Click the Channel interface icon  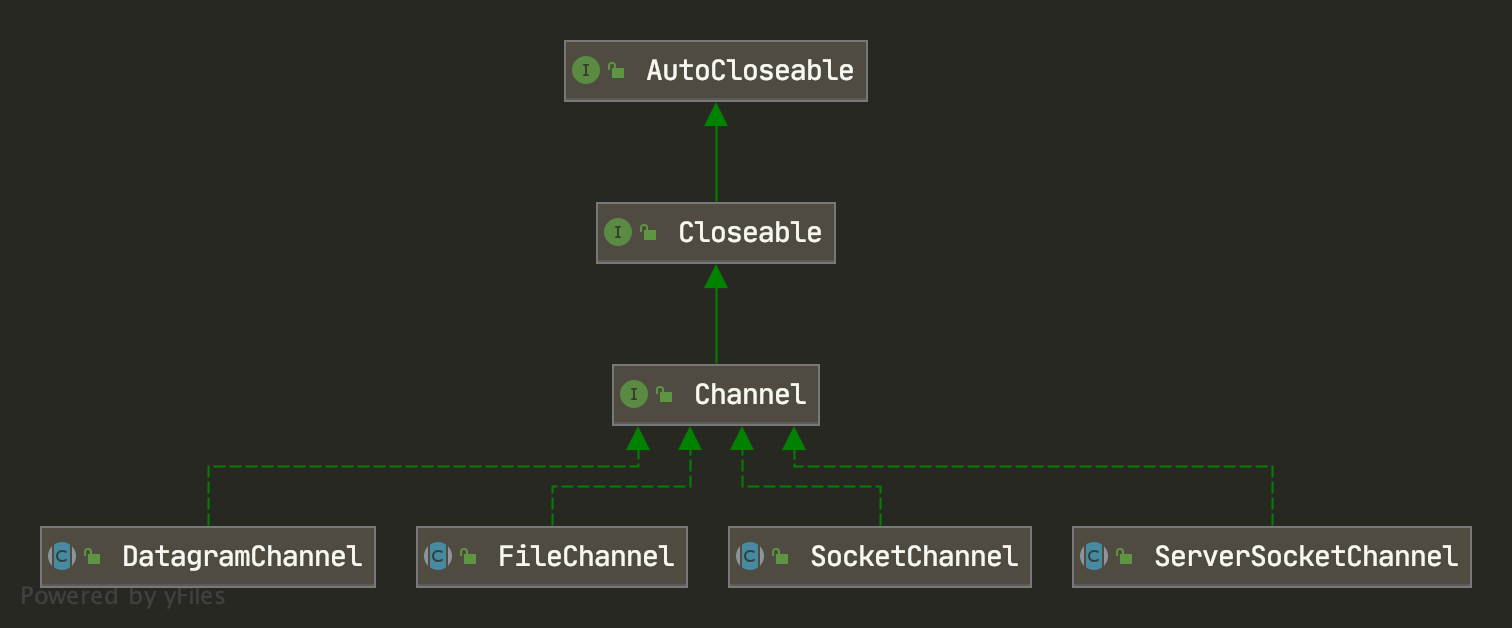click(x=633, y=395)
